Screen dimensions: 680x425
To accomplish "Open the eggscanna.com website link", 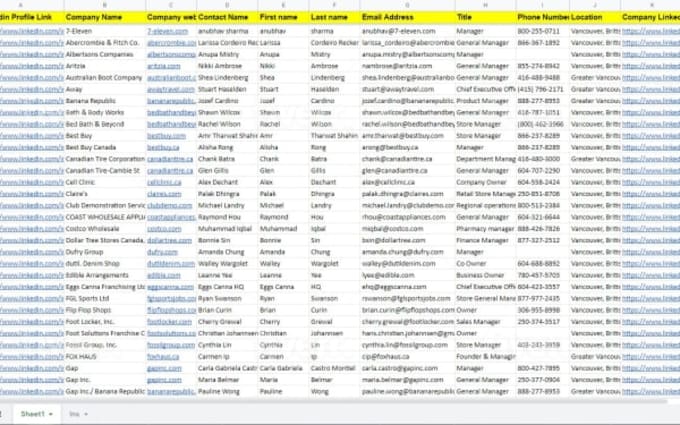I will [170, 287].
